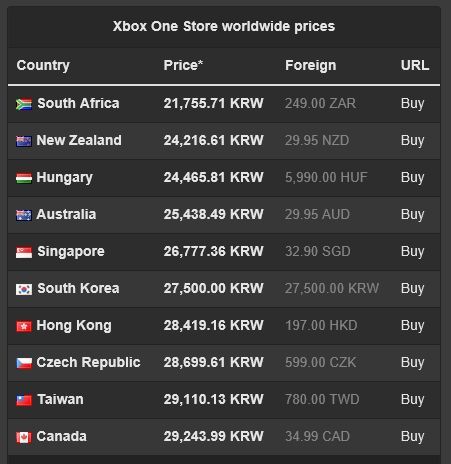The width and height of the screenshot is (451, 464).
Task: Click the Australia flag icon
Action: [x=24, y=215]
